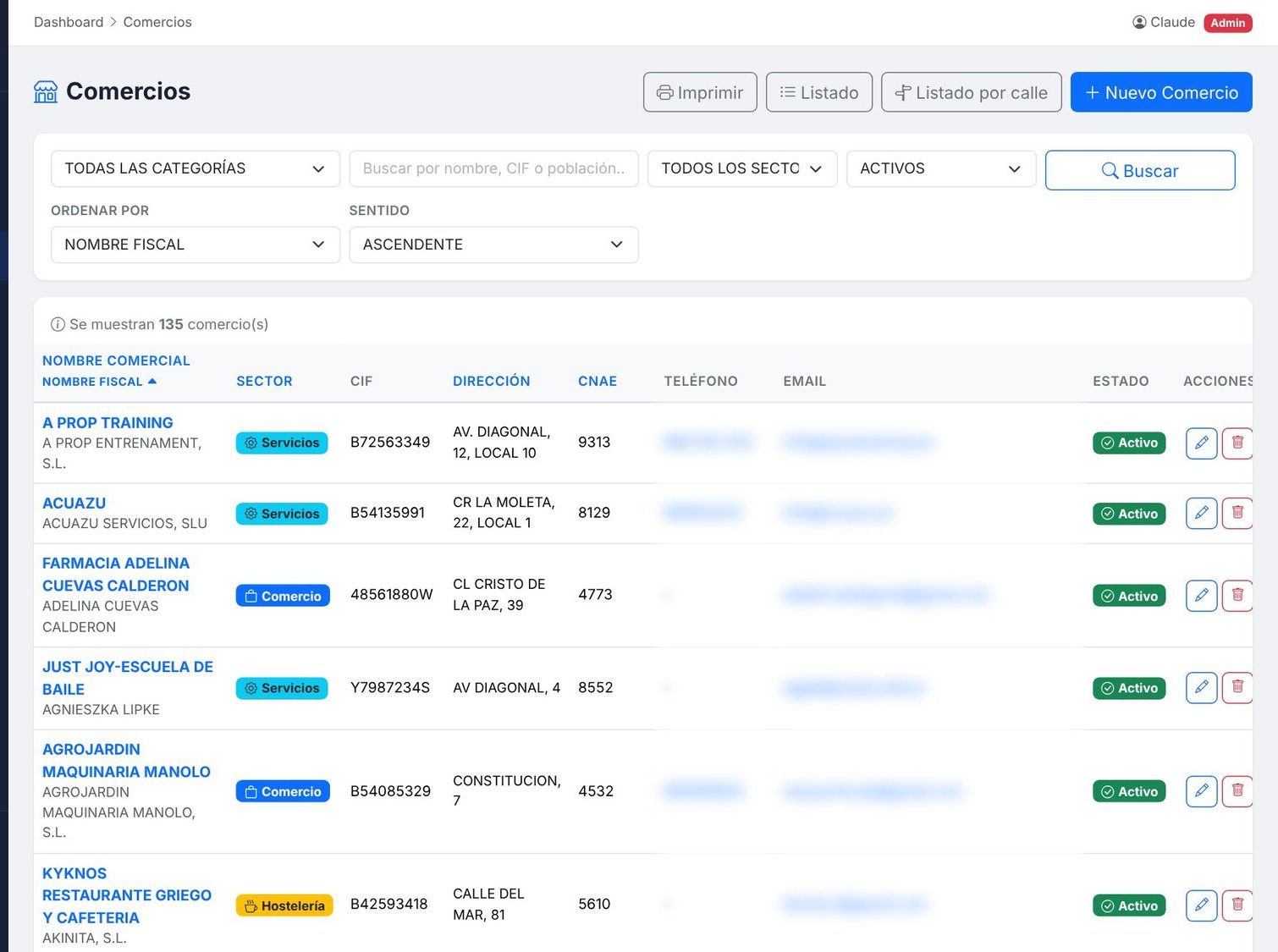Edit Agrojardin Maquinaria Manolo entry
Image resolution: width=1278 pixels, height=952 pixels.
tap(1201, 791)
